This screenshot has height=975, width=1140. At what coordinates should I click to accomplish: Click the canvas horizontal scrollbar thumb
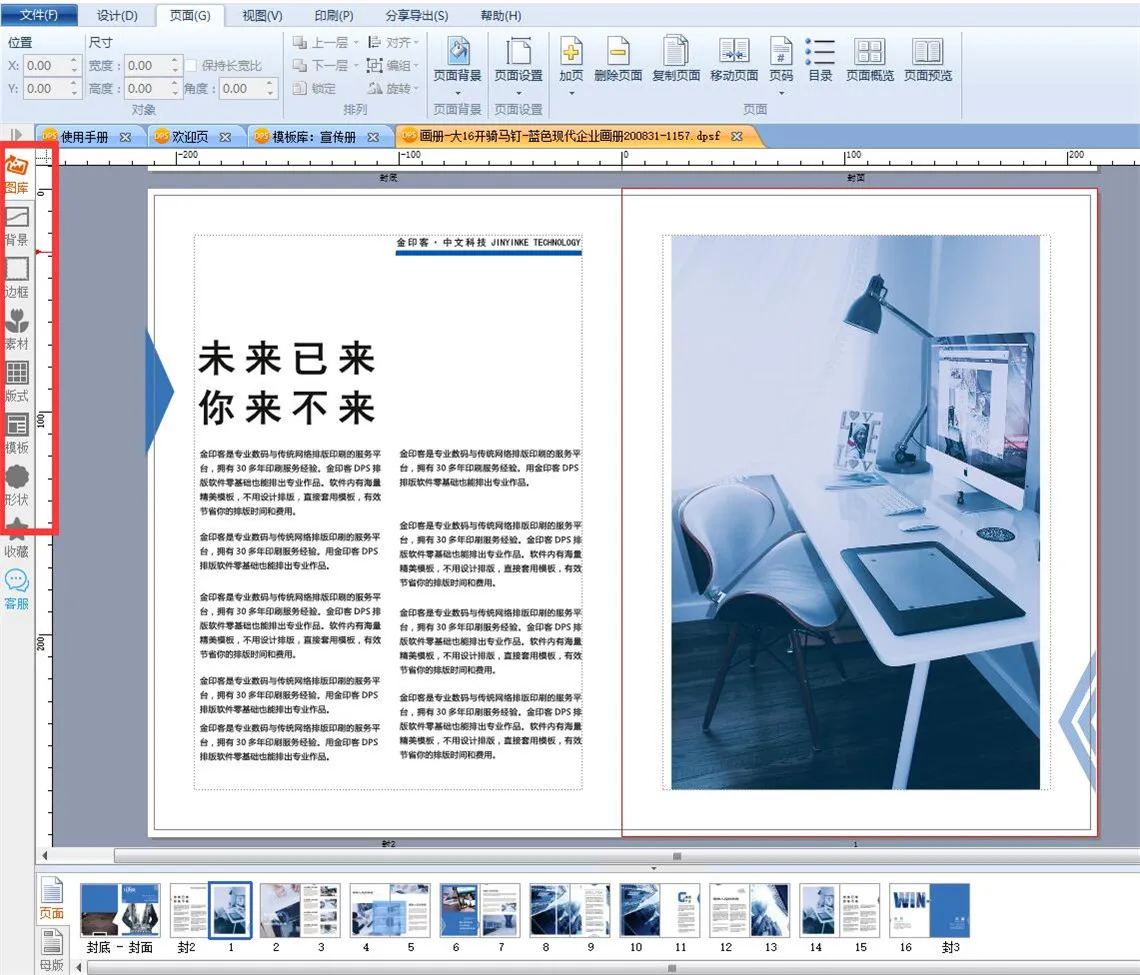(x=625, y=856)
